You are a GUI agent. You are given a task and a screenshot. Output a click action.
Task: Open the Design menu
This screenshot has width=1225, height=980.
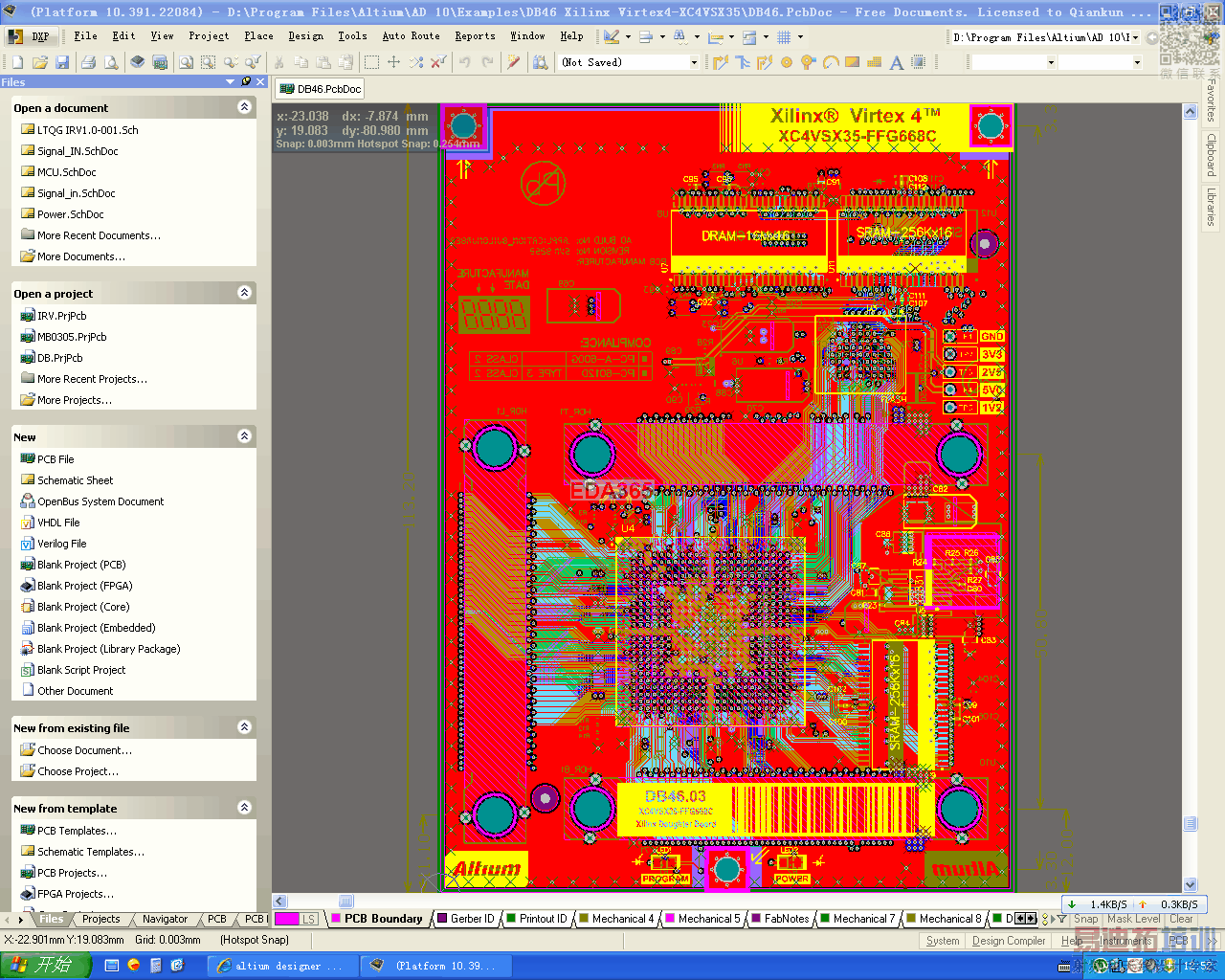(x=305, y=36)
